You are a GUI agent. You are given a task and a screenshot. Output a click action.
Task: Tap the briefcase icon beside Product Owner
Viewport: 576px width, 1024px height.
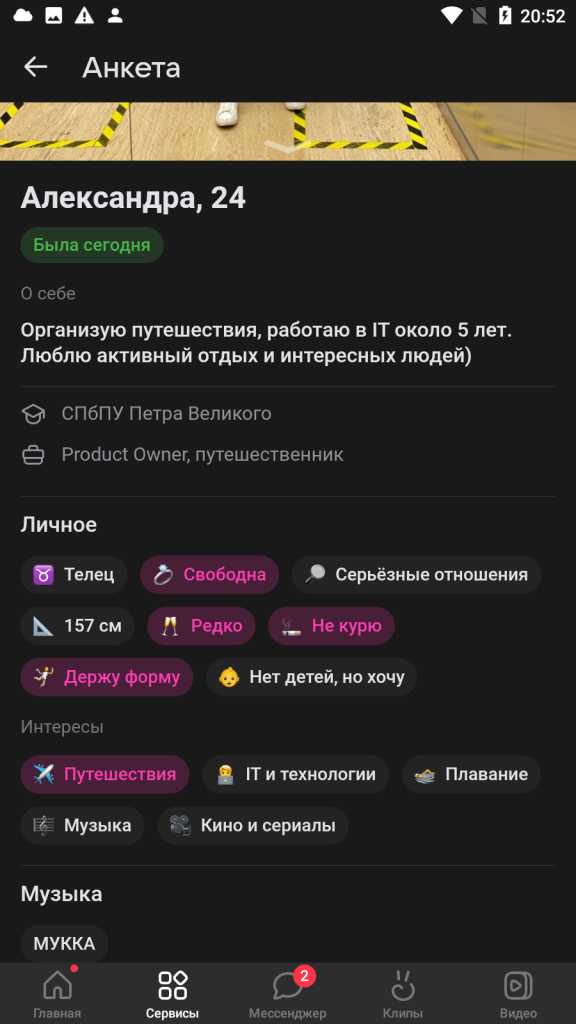click(33, 455)
